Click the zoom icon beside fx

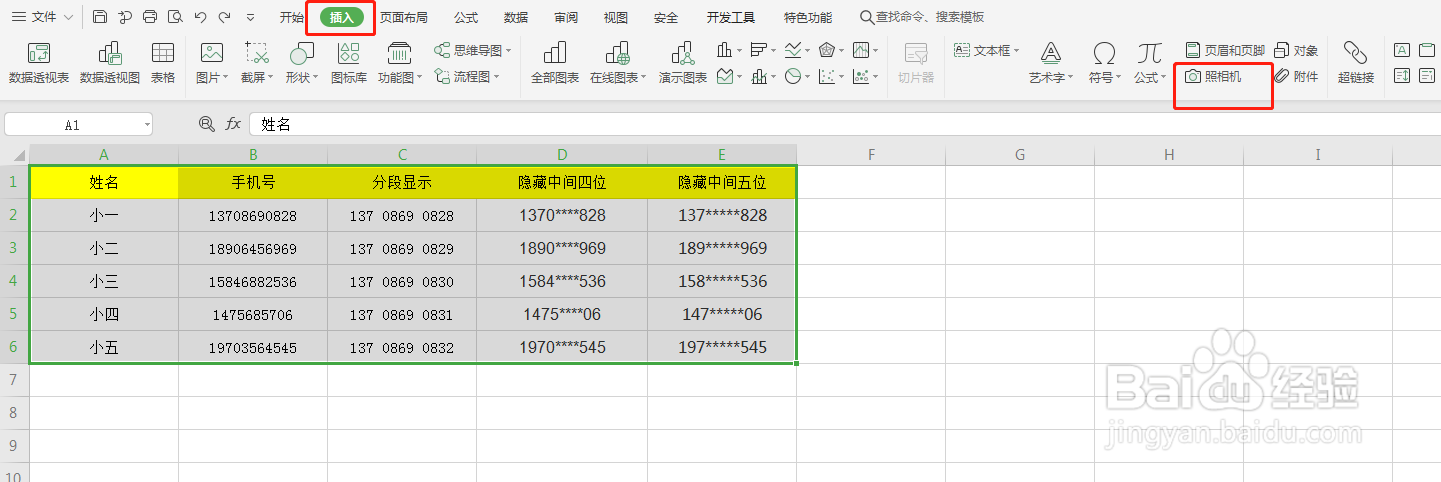[x=206, y=124]
